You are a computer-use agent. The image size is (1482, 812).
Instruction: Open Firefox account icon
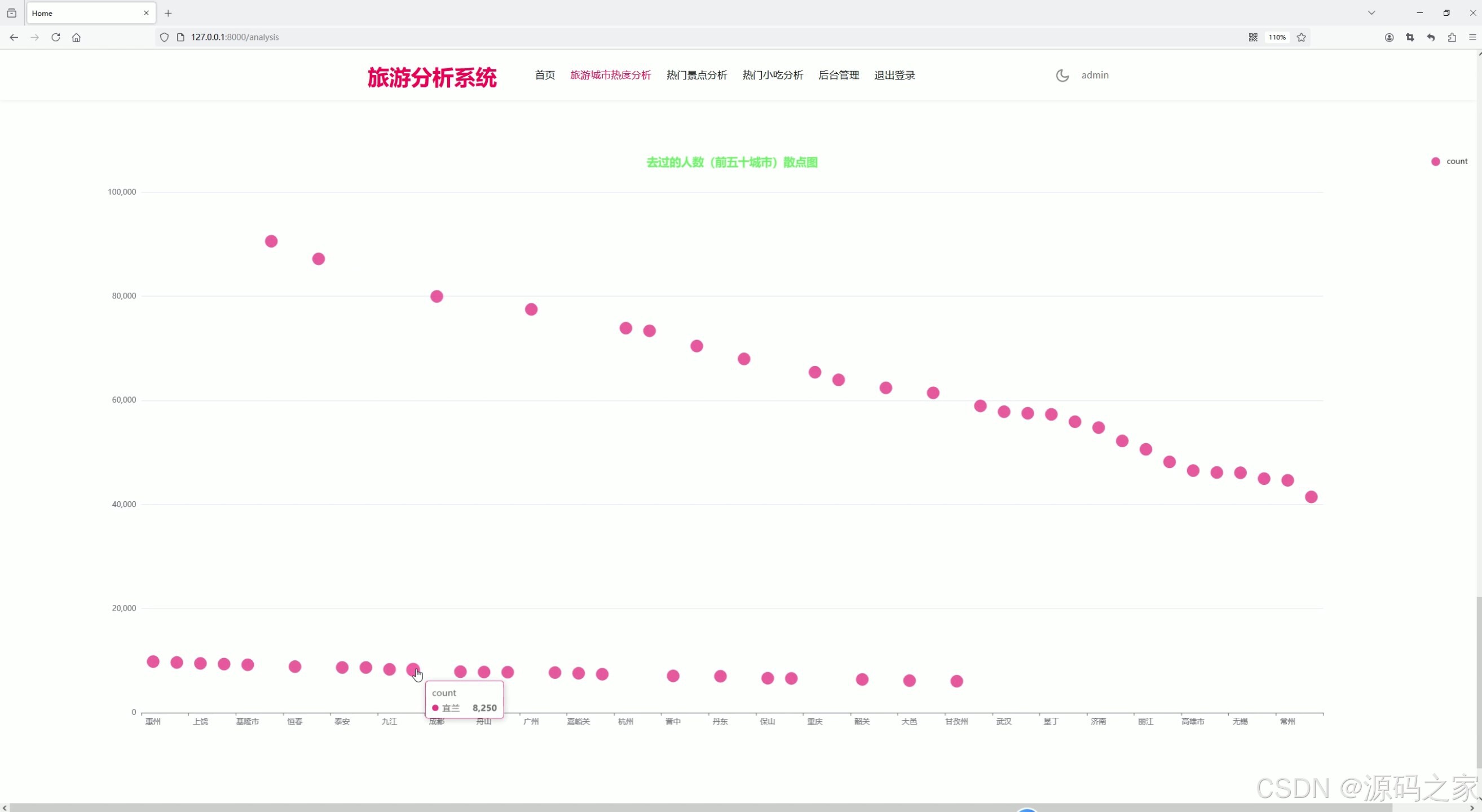(x=1389, y=37)
